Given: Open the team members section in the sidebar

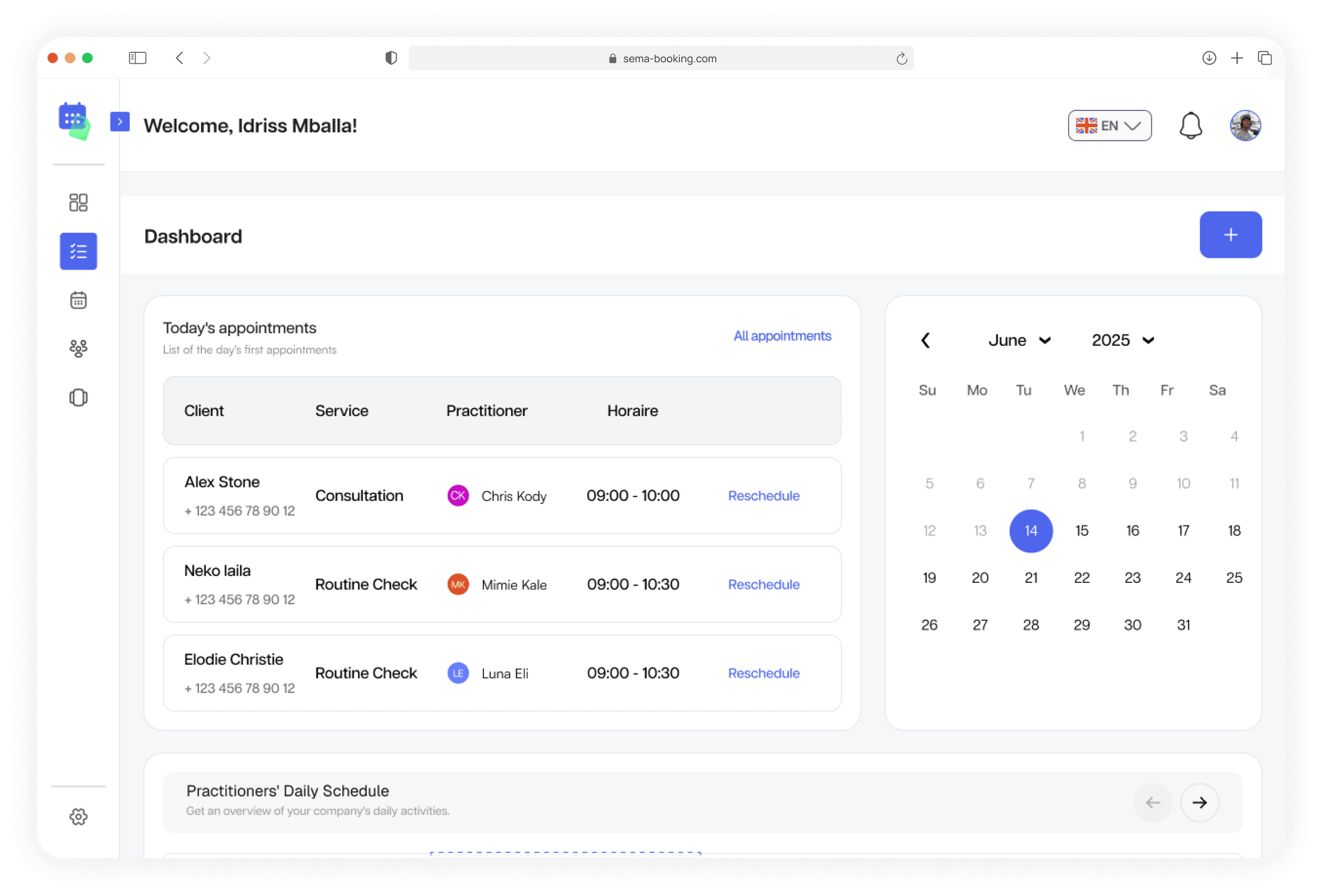Looking at the screenshot, I should pos(78,348).
